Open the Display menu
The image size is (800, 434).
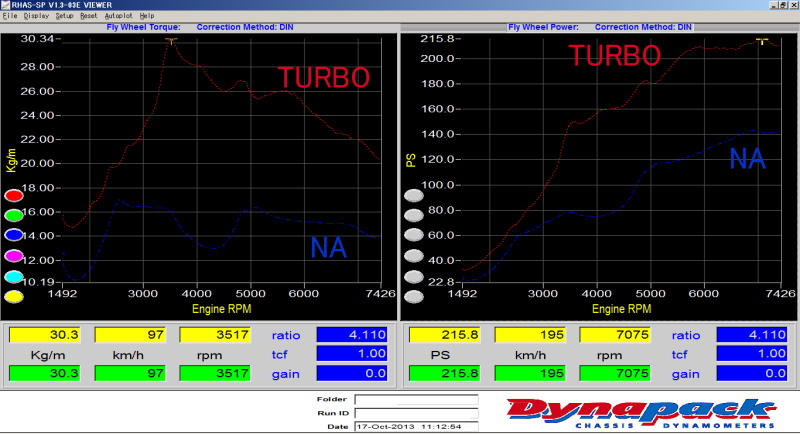coord(36,16)
